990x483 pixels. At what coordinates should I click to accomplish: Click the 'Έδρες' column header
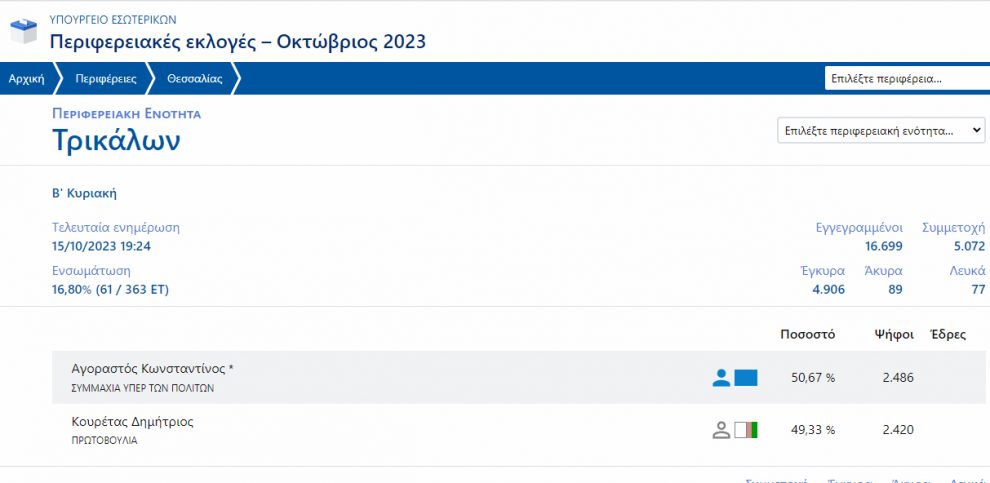click(948, 334)
